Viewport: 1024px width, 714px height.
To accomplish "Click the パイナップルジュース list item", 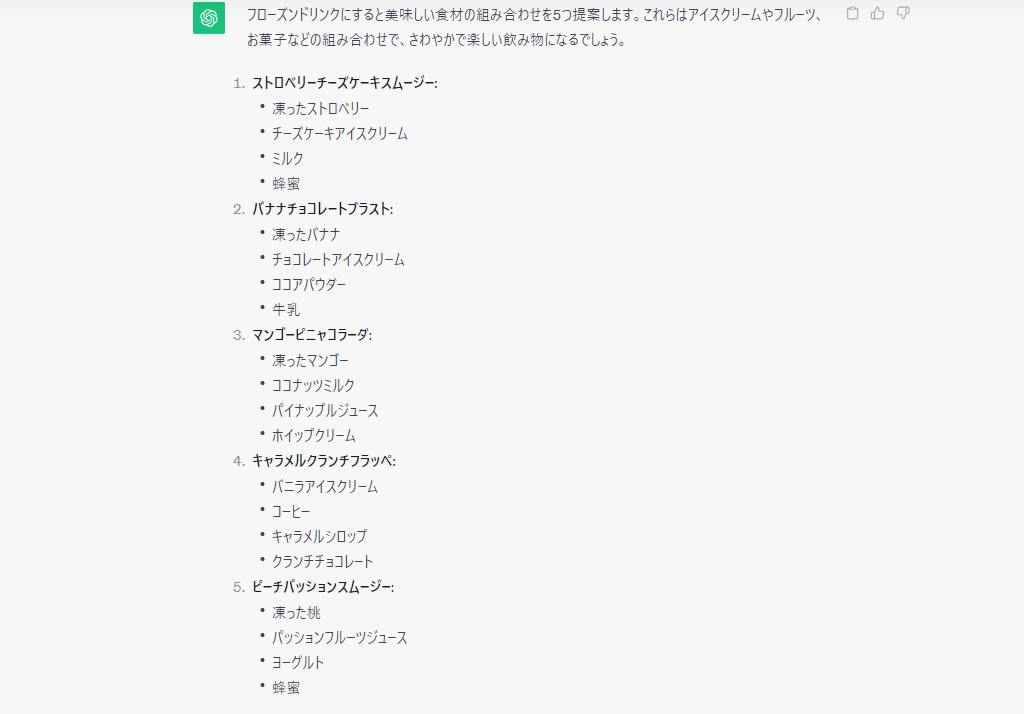I will 325,411.
